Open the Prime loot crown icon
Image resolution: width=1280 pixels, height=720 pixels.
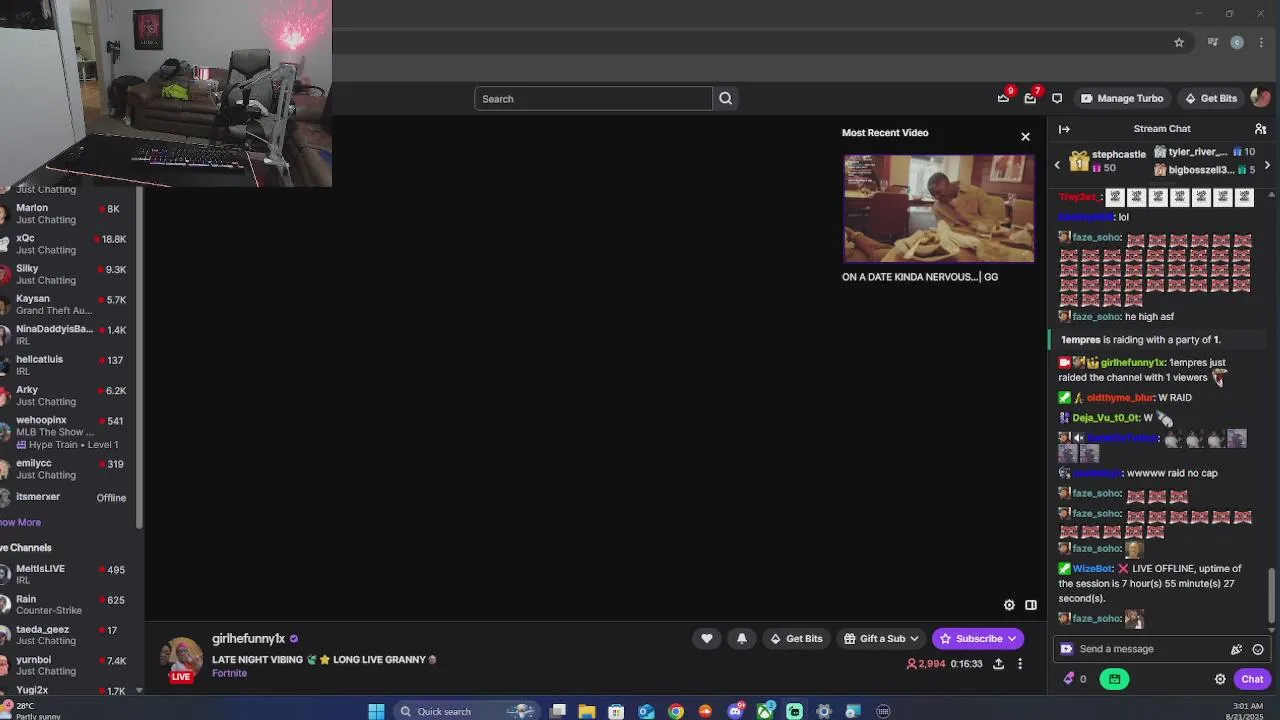click(x=1003, y=98)
